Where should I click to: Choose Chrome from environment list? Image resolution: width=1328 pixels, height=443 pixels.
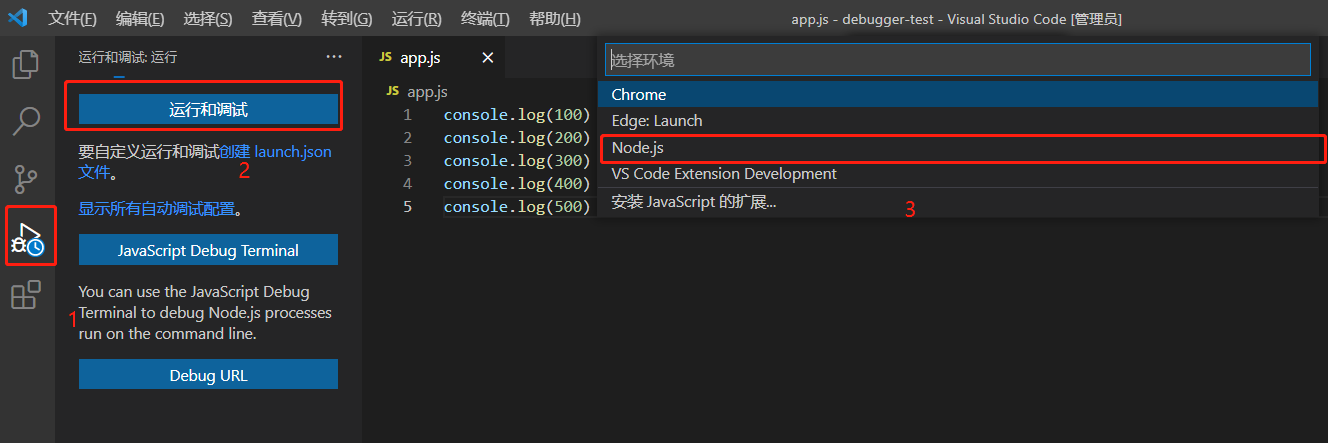click(957, 94)
